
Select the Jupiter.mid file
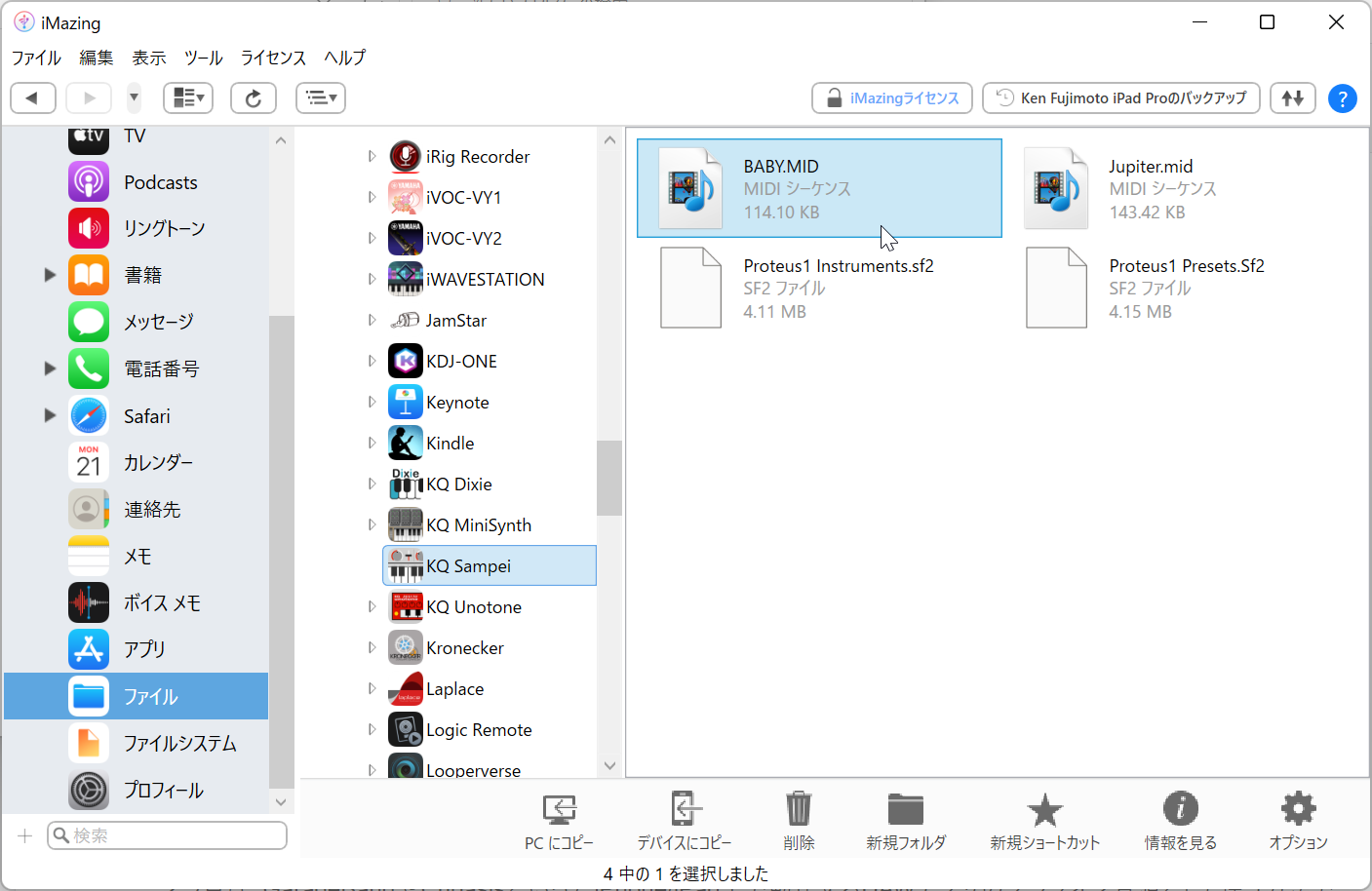tap(1185, 188)
